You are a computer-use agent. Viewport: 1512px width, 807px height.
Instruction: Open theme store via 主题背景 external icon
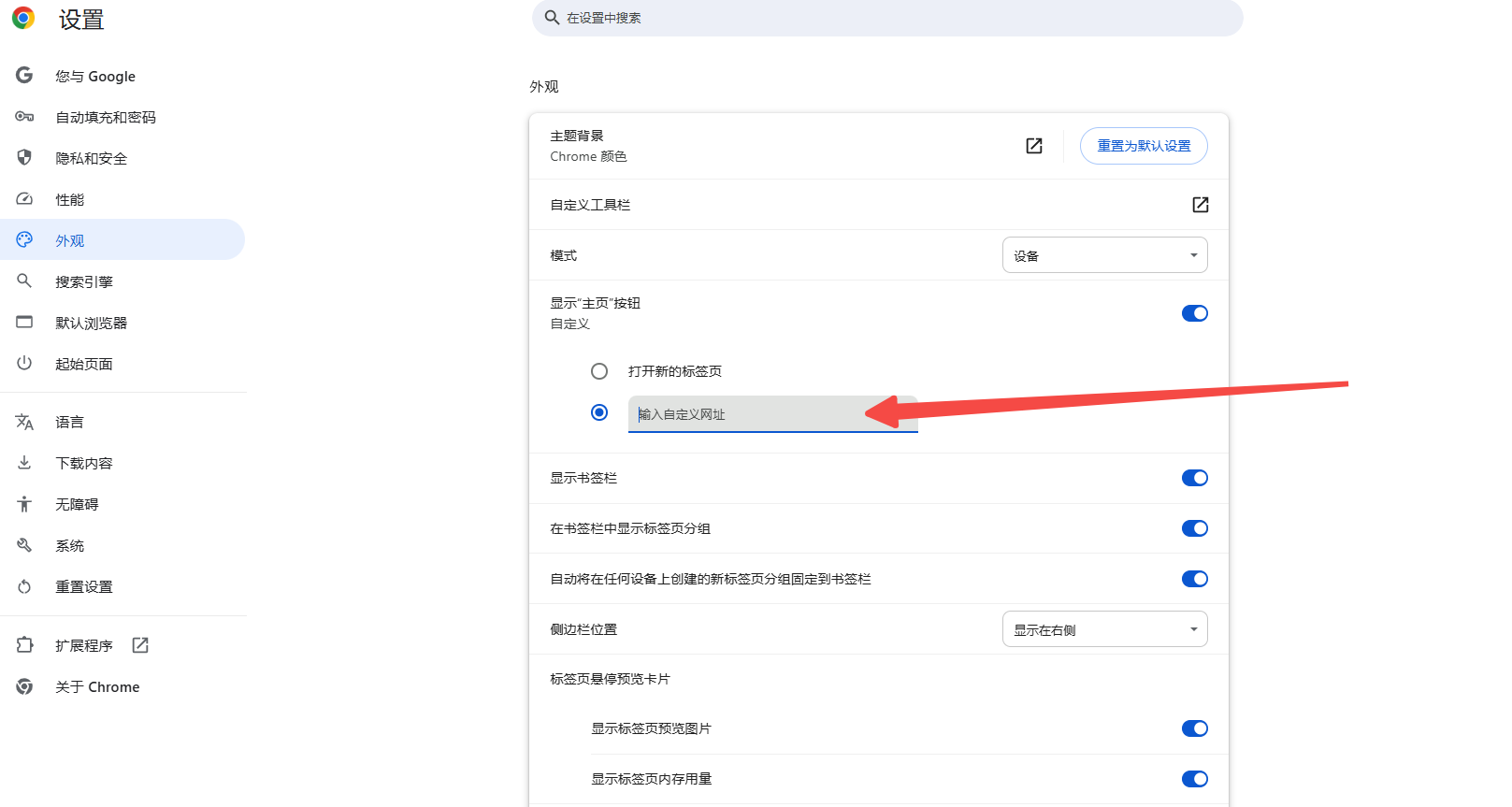pyautogui.click(x=1034, y=146)
